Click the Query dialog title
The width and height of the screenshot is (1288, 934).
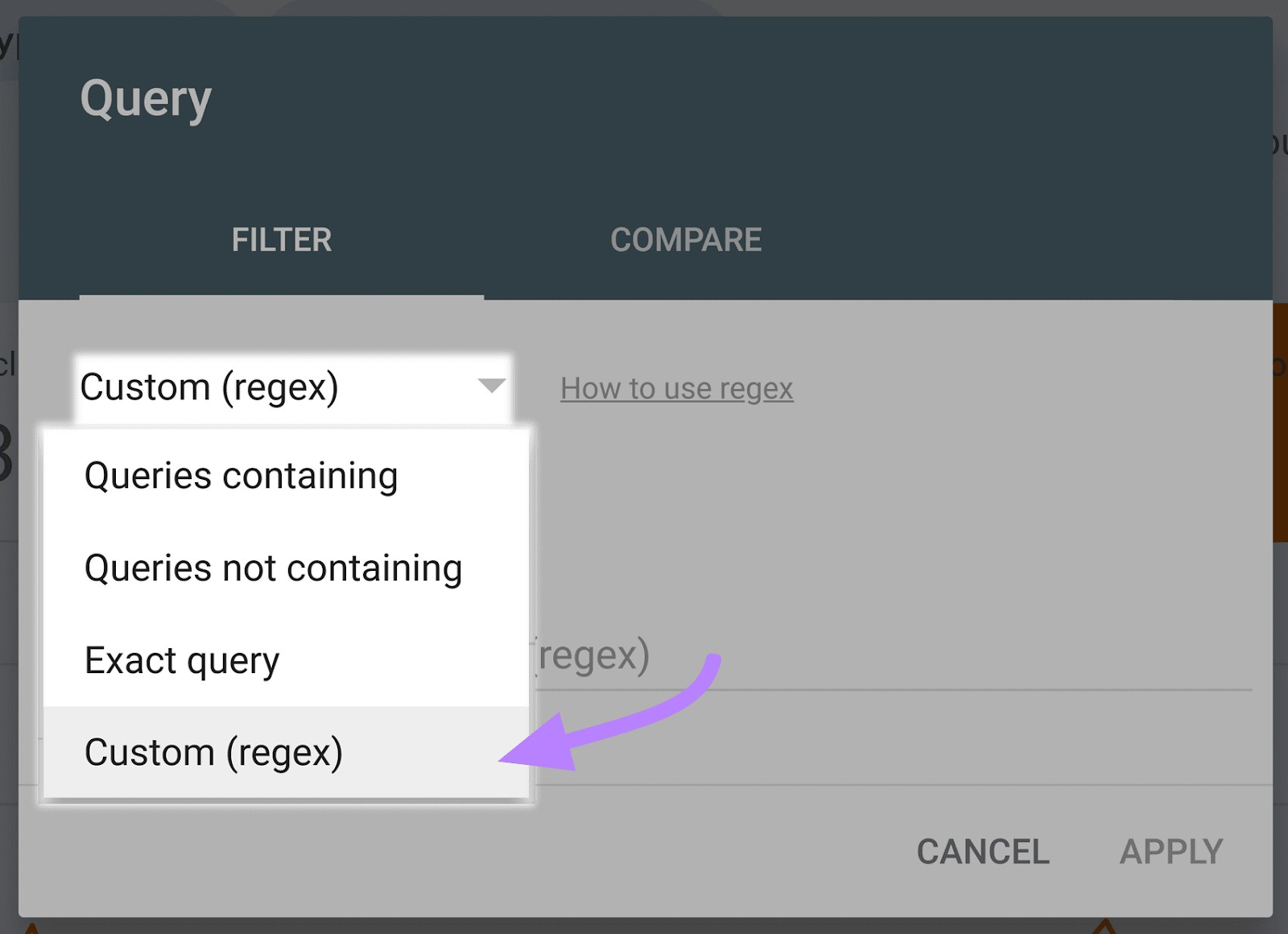(146, 100)
